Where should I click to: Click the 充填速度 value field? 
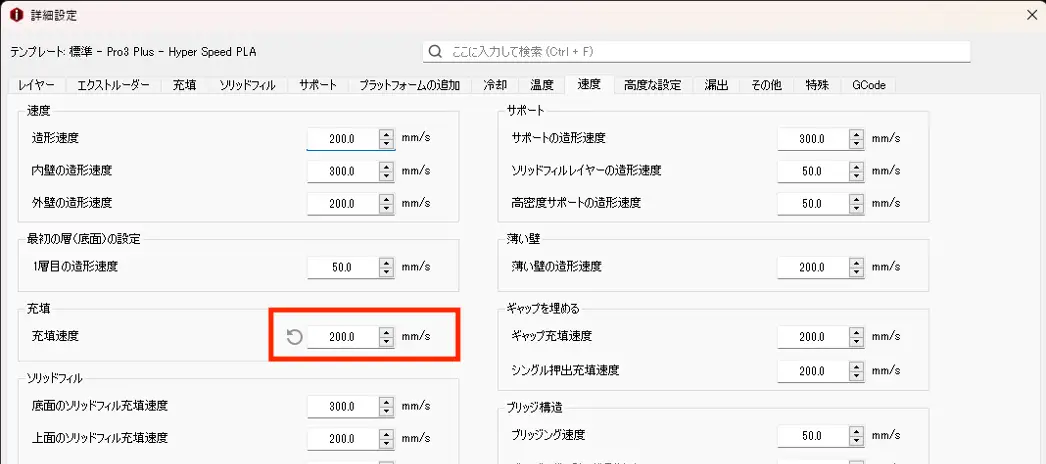[x=342, y=337]
